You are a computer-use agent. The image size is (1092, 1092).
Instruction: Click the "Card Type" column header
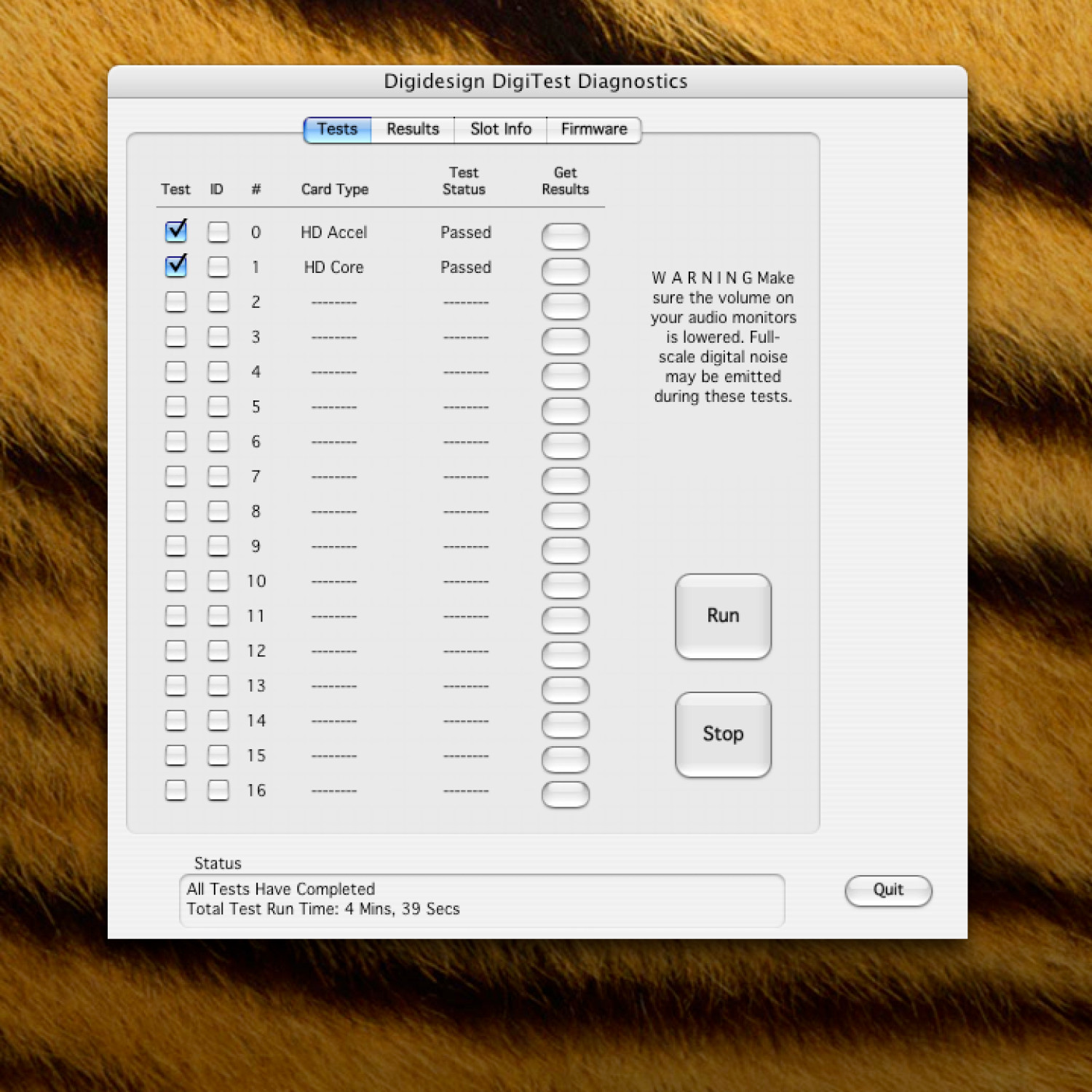tap(335, 189)
